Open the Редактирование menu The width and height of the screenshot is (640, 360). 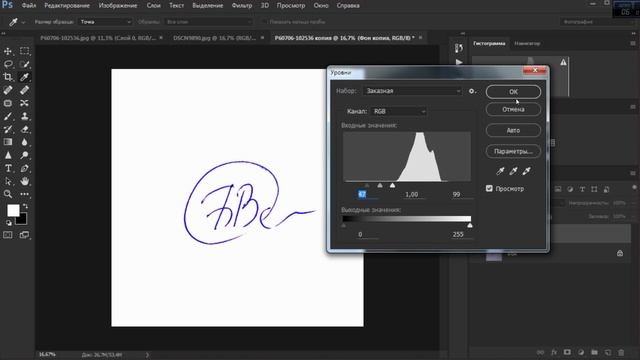(67, 6)
